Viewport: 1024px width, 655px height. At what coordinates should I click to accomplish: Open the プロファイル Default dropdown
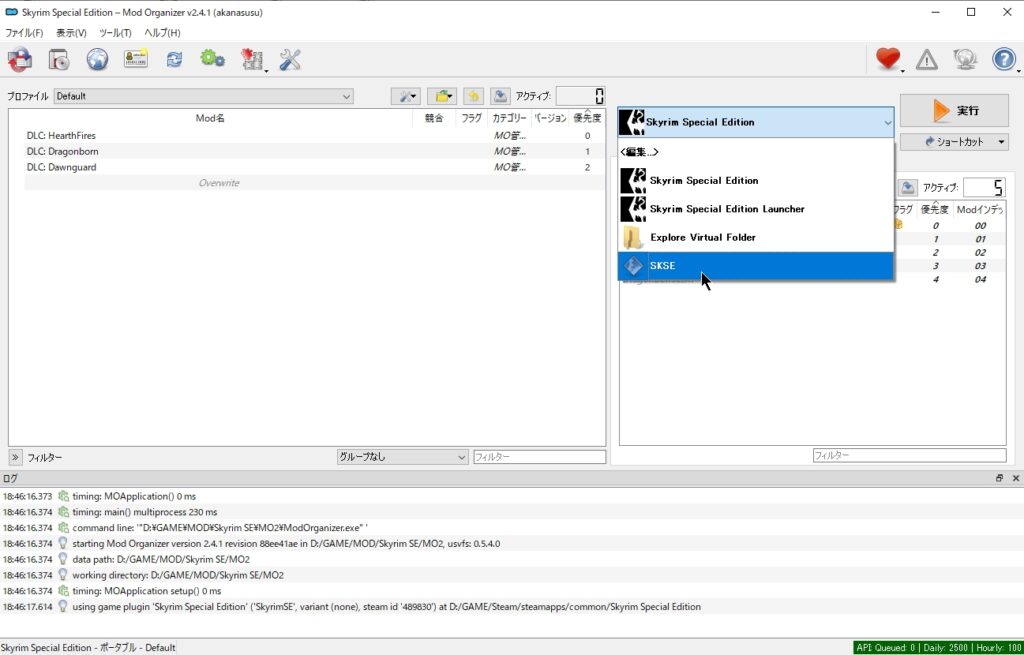tap(204, 96)
